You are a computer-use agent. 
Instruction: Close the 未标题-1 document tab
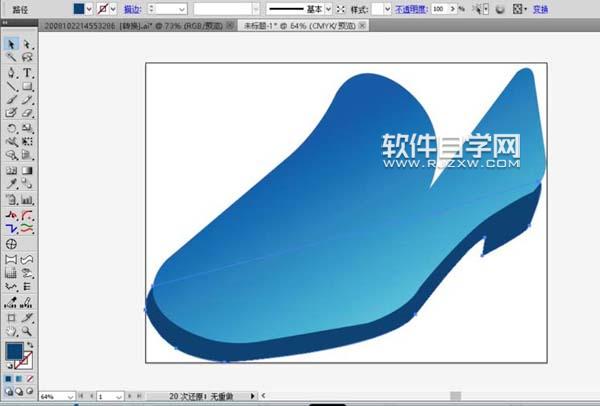point(362,26)
